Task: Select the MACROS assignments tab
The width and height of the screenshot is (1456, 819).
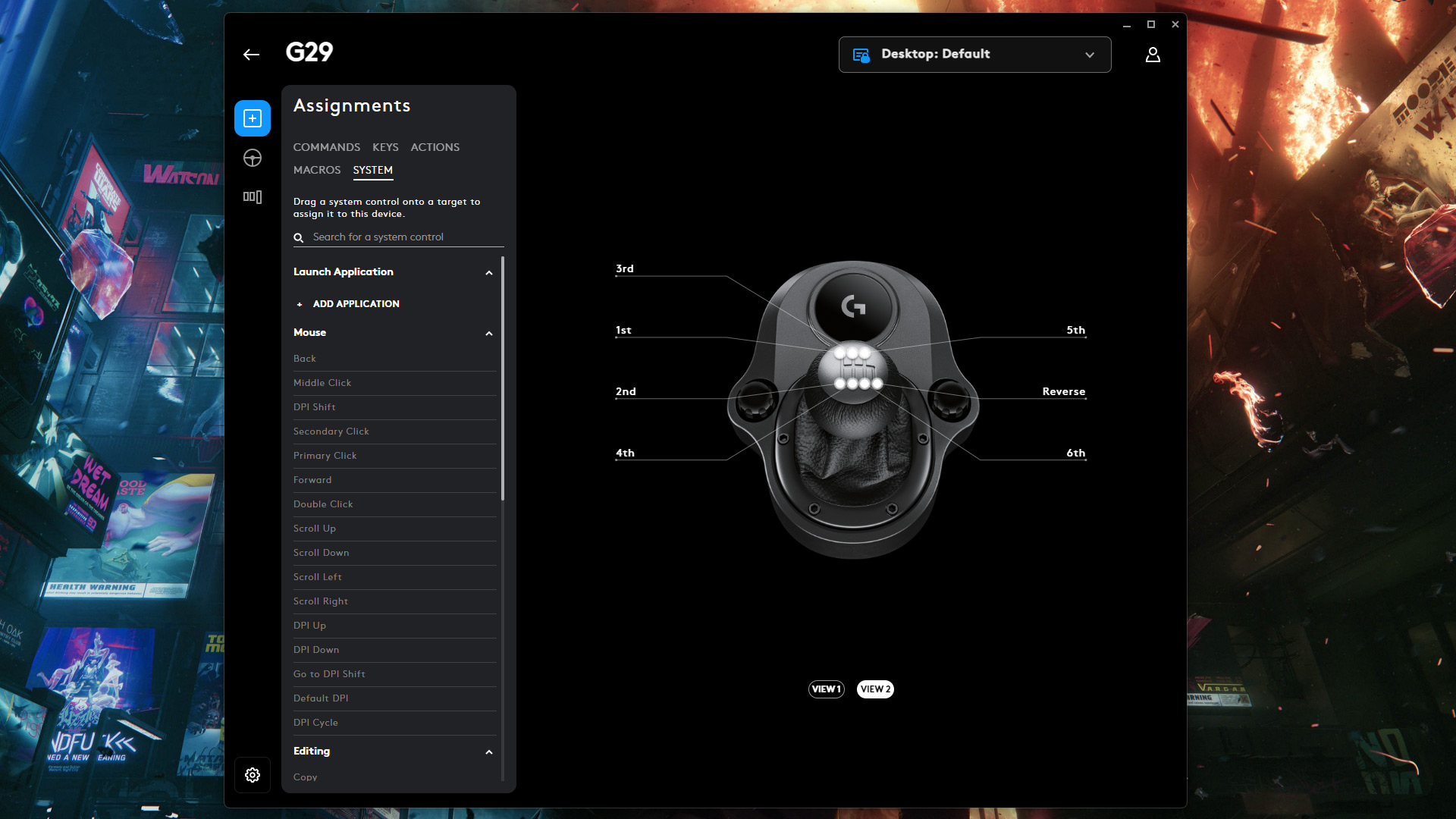Action: pos(316,169)
